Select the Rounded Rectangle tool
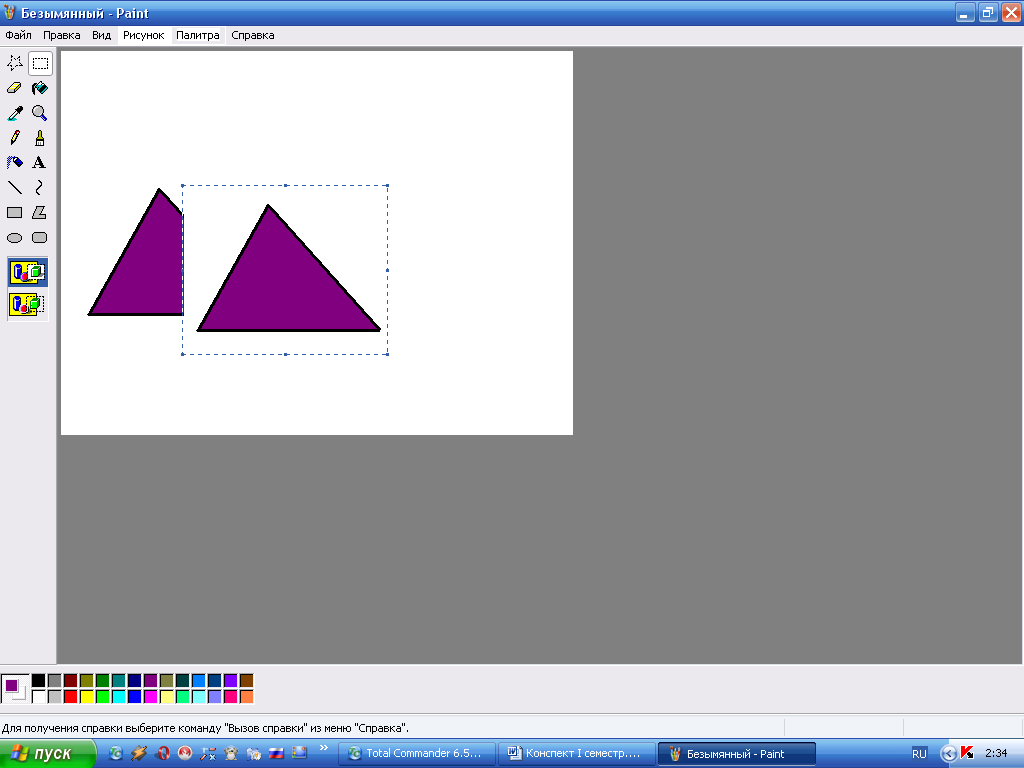1024x768 pixels. (40, 238)
